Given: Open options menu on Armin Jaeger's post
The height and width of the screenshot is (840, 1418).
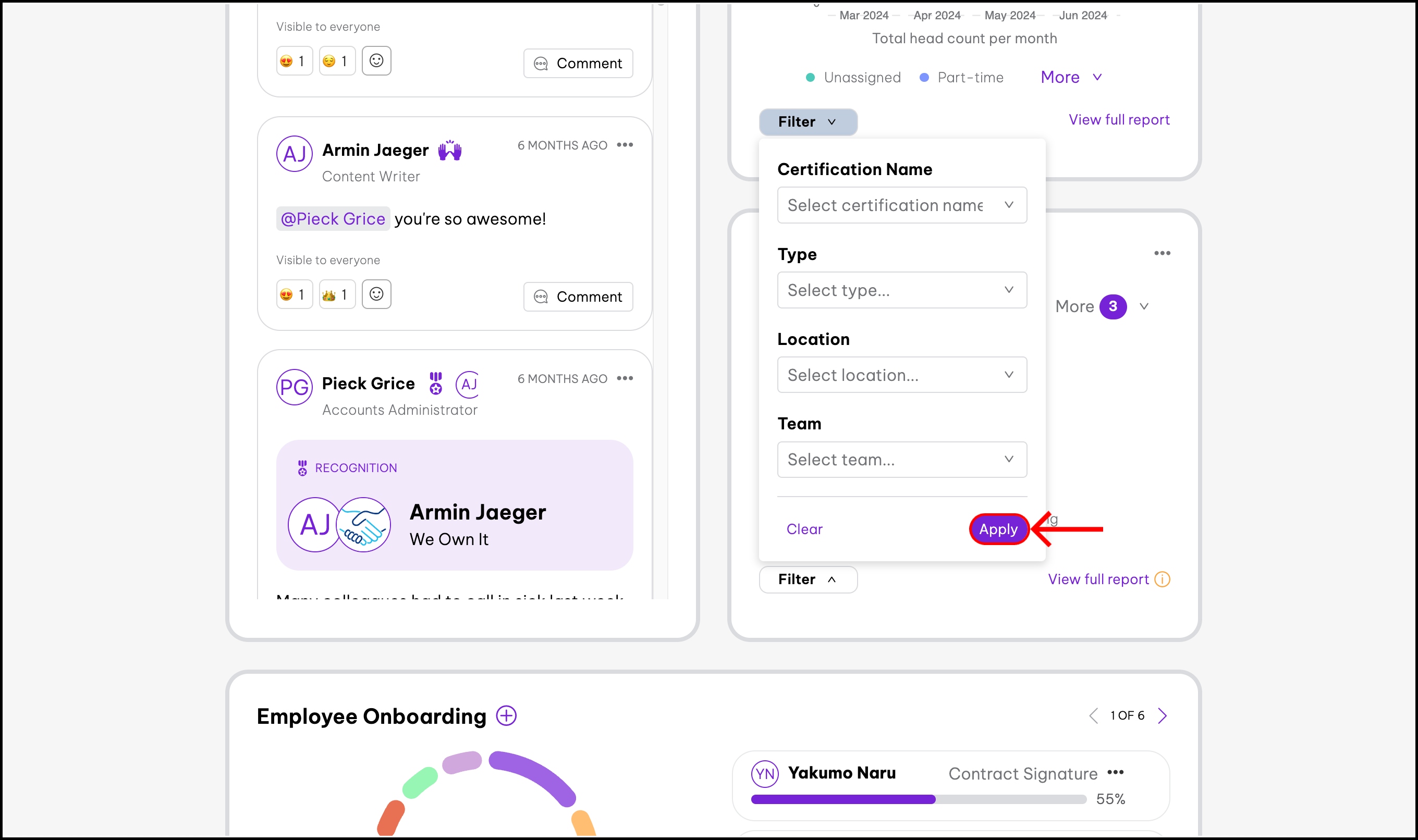Looking at the screenshot, I should coord(625,145).
